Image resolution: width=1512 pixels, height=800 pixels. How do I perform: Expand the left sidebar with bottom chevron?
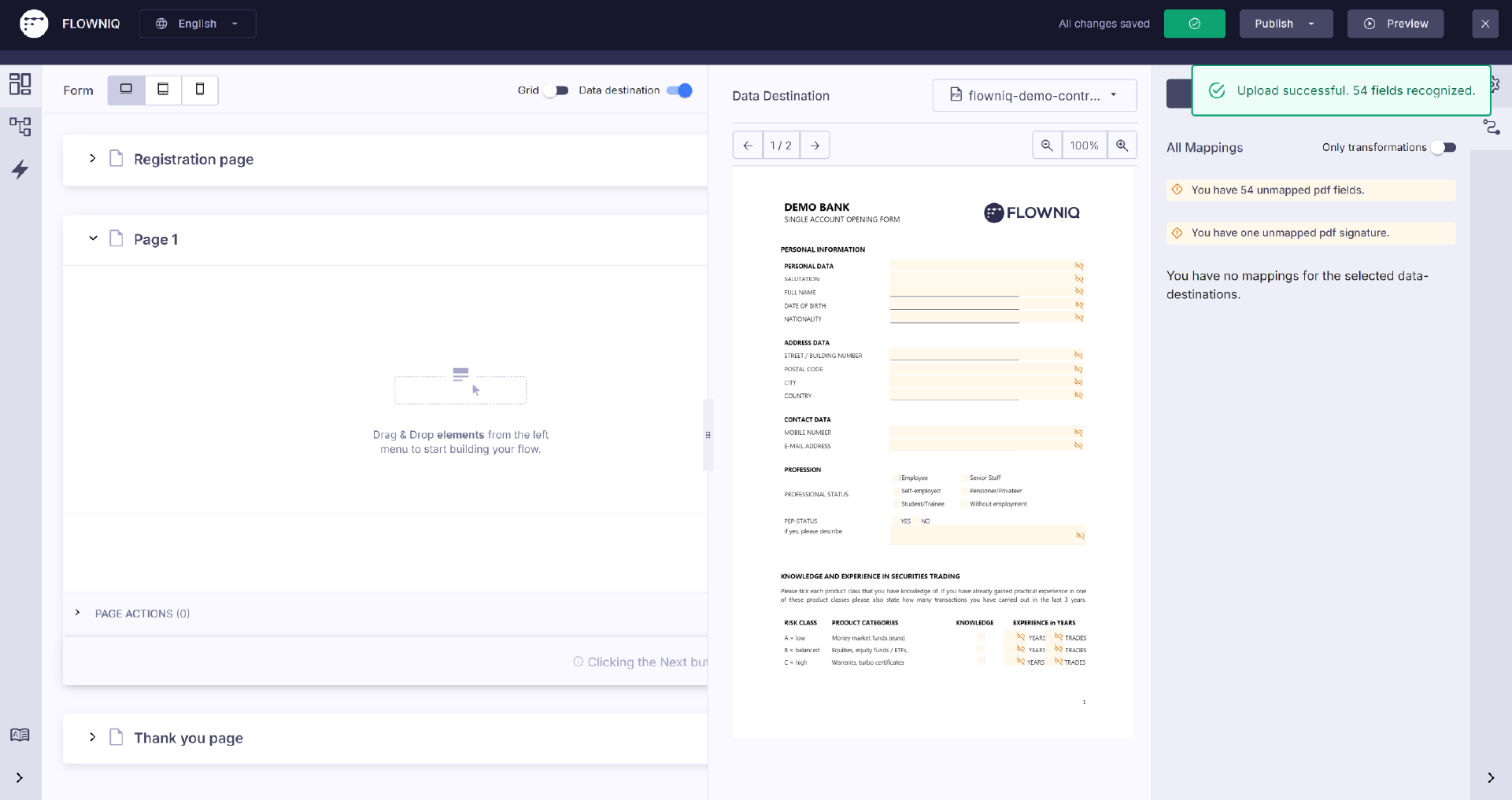tap(20, 778)
